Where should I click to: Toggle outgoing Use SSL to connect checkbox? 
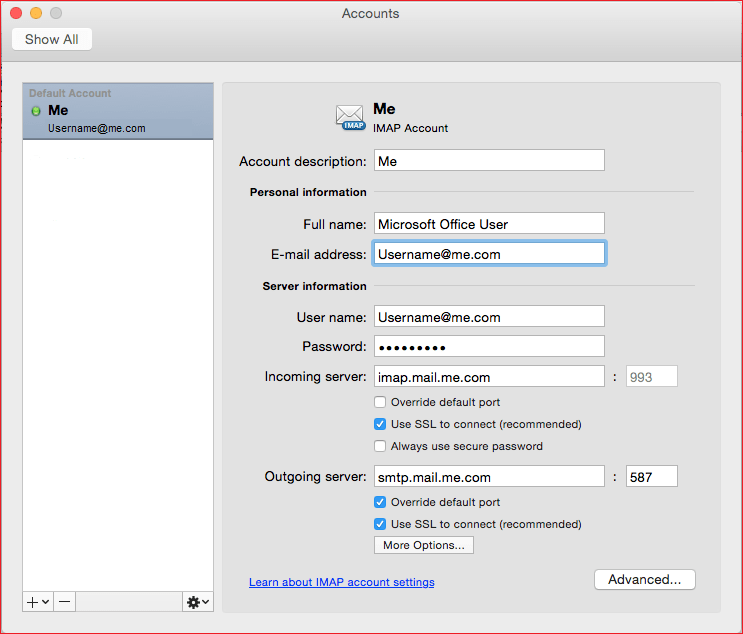(x=380, y=524)
